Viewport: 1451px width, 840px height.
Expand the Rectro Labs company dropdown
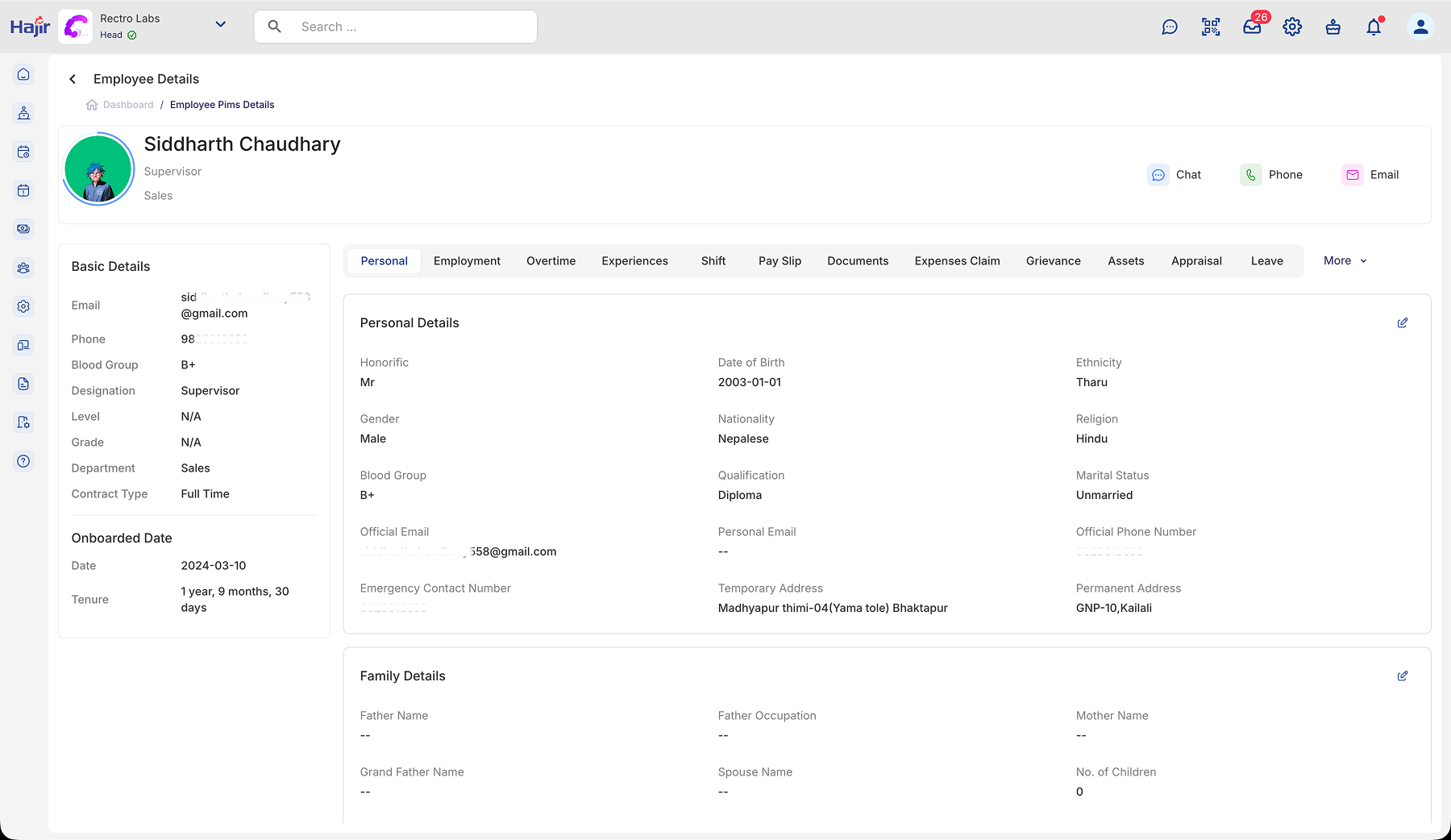220,25
